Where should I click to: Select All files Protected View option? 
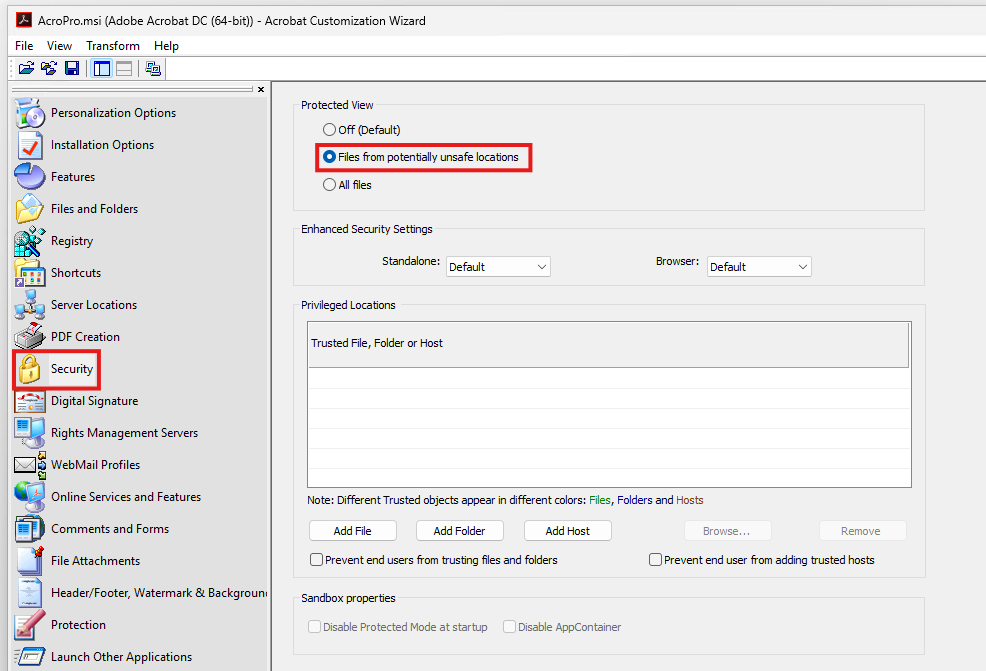[330, 185]
